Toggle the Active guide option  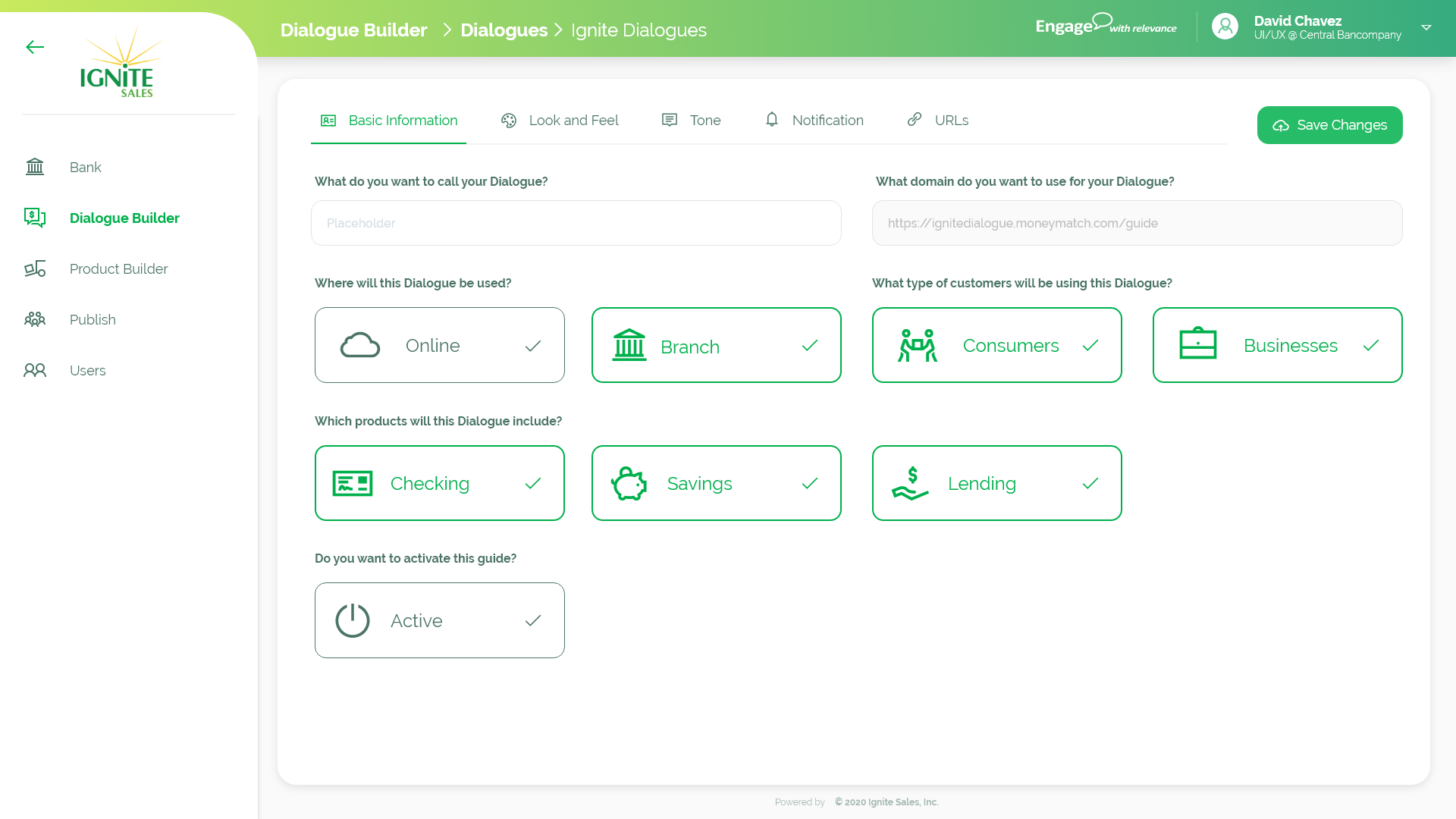point(440,620)
